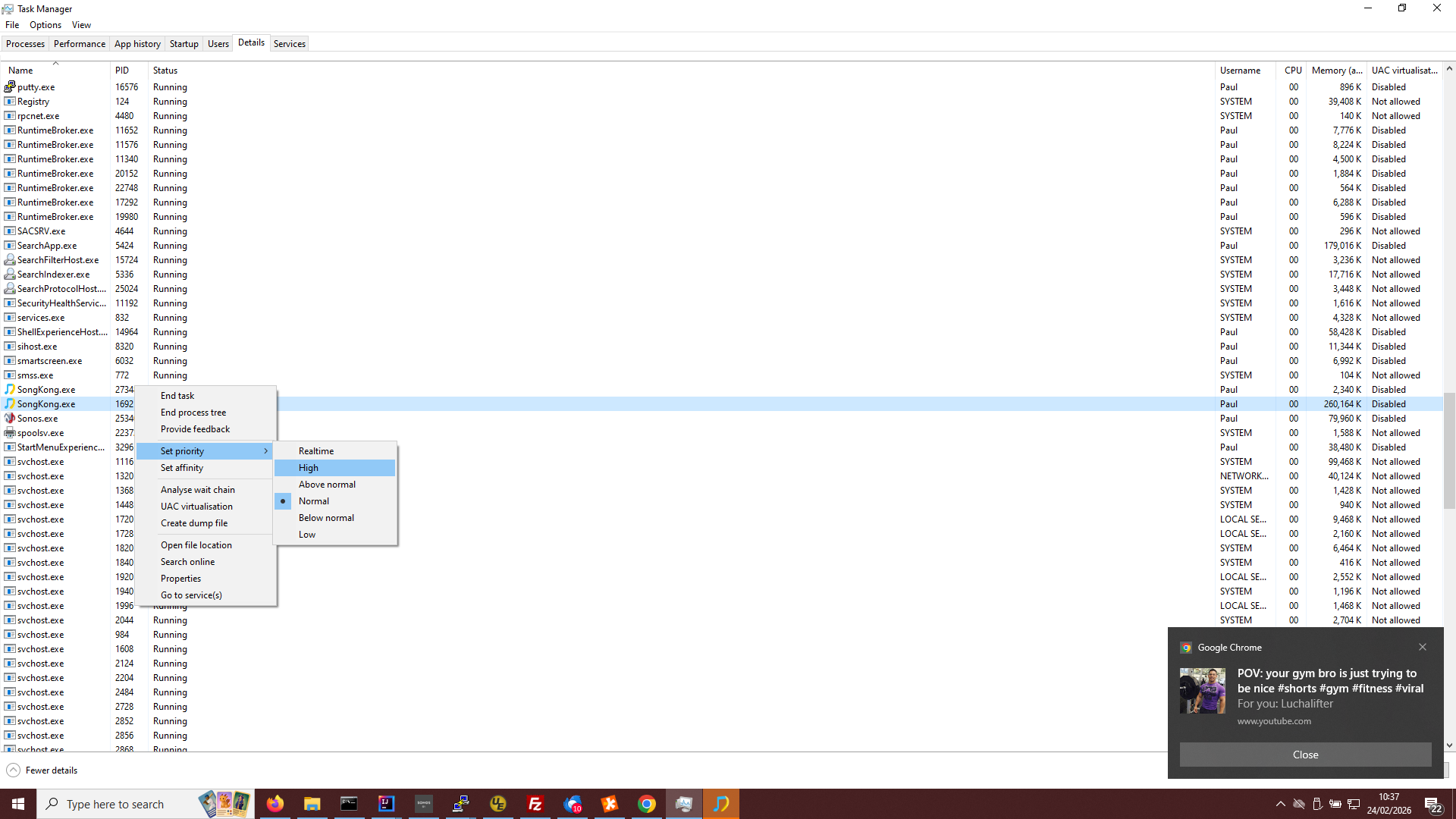Collapse view with Fewer details chevron
Viewport: 1456px width, 819px height.
[13, 770]
